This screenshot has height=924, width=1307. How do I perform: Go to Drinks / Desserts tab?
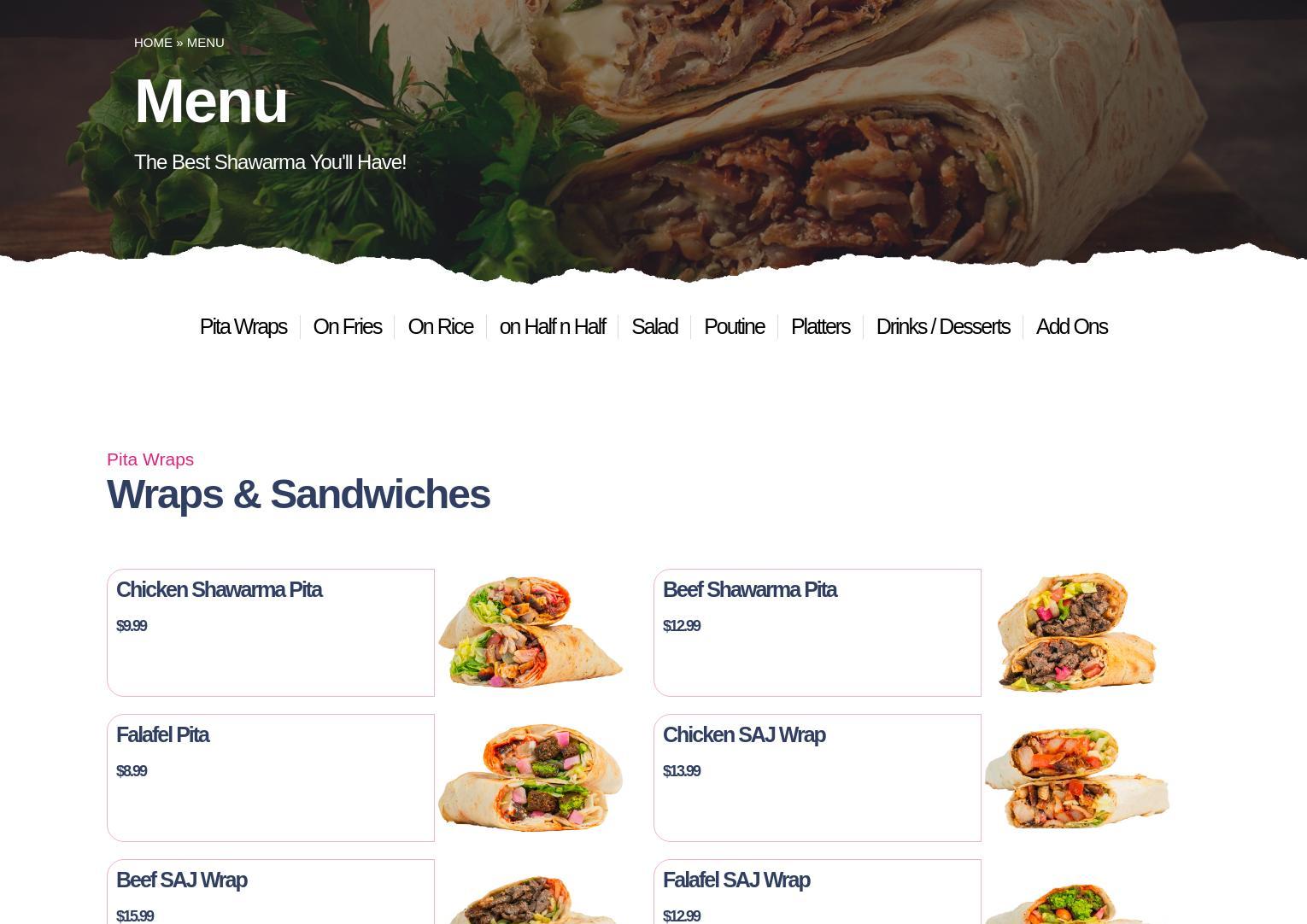click(x=943, y=326)
